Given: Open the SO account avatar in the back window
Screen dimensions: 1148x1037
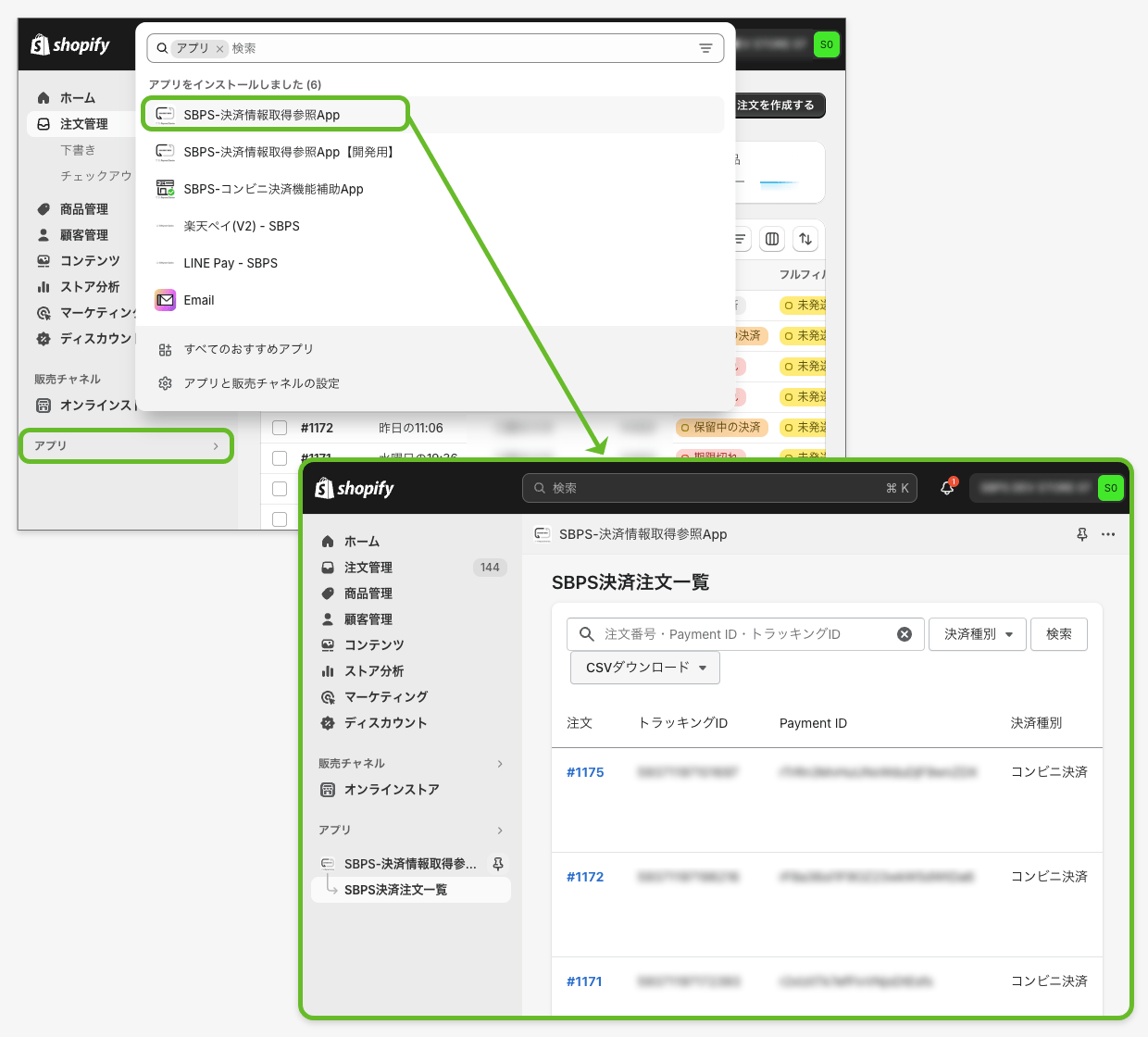Looking at the screenshot, I should (x=826, y=44).
